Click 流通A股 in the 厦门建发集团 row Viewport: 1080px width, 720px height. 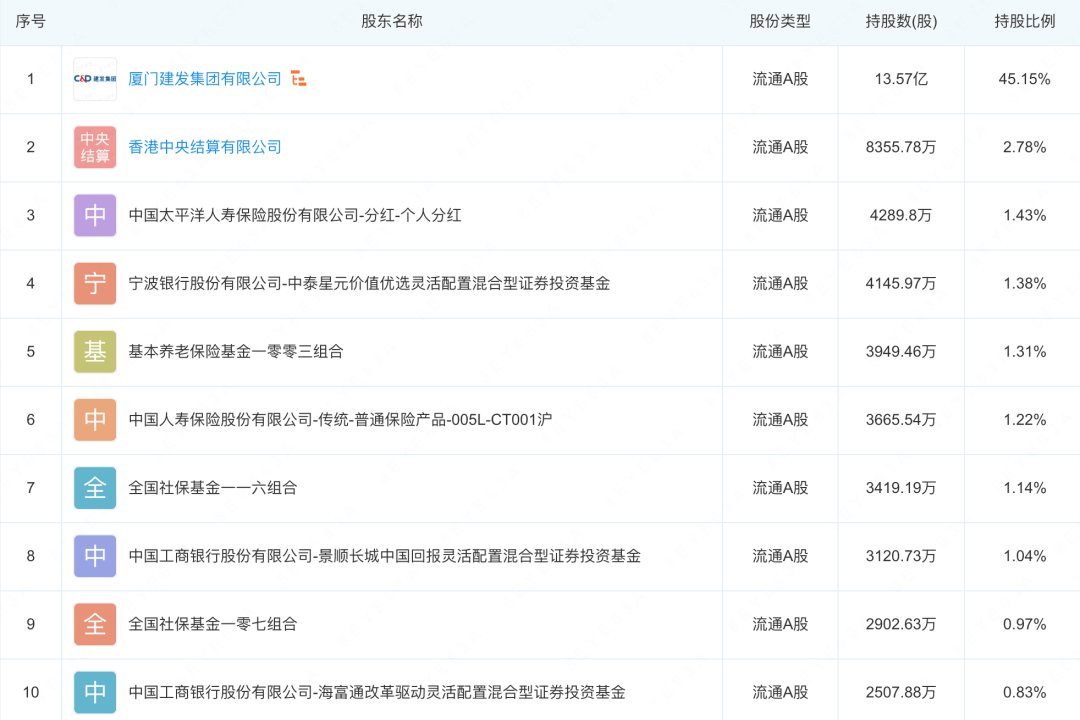click(x=780, y=79)
